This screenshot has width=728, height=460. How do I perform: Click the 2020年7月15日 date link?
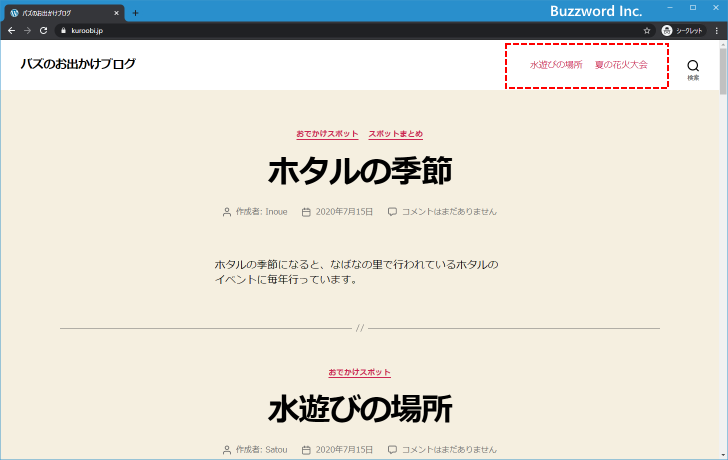[x=344, y=212]
